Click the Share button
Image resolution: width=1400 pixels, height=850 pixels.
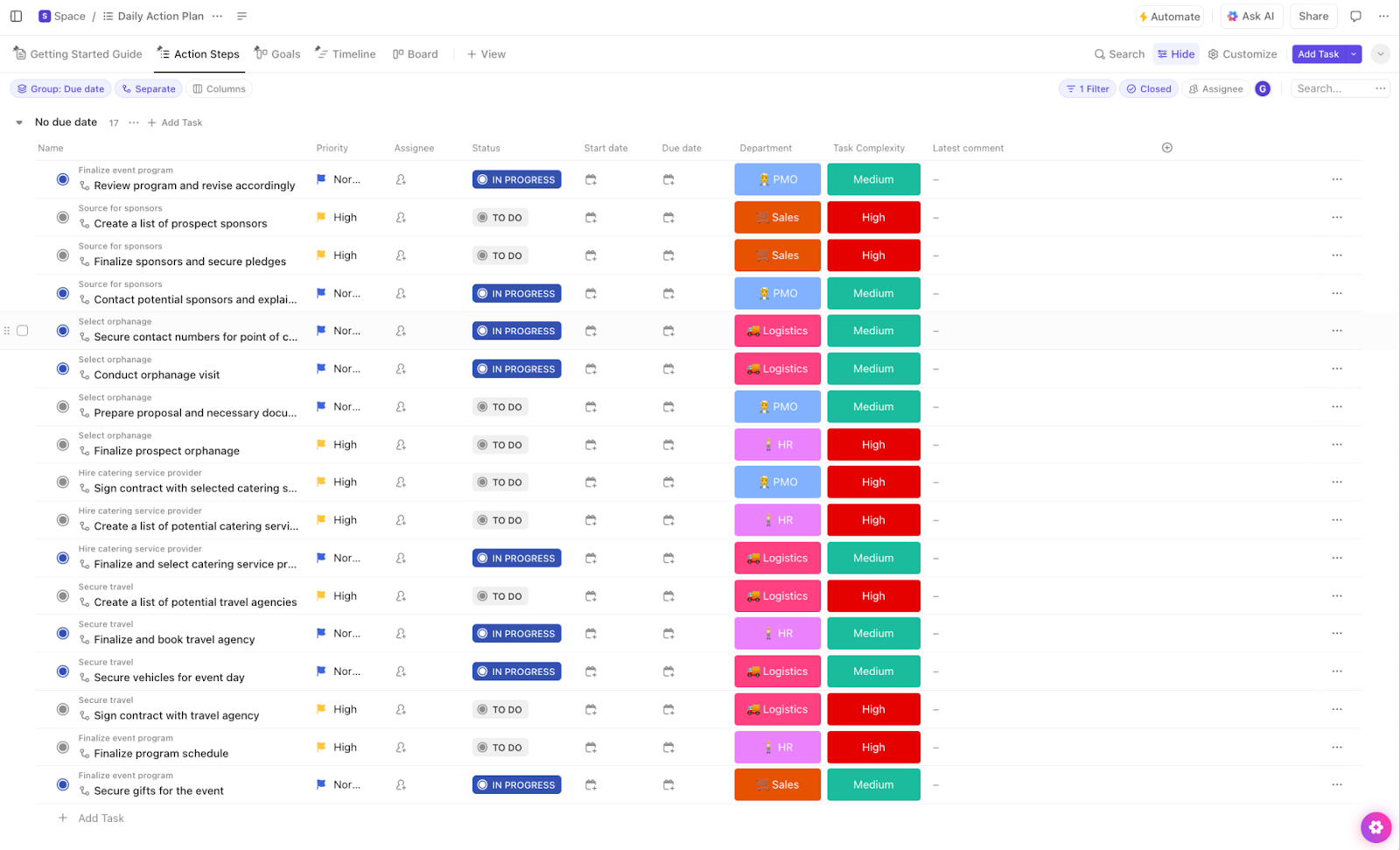click(1312, 16)
